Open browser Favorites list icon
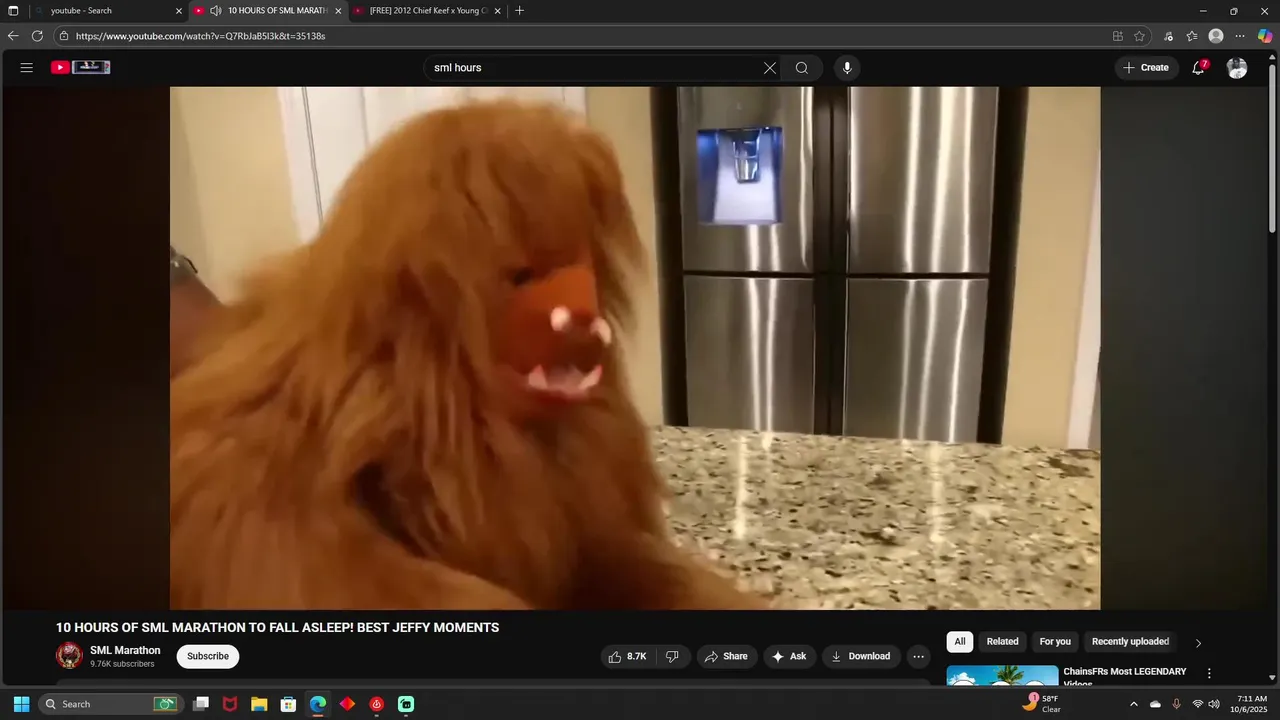The image size is (1280, 720). pos(1192,36)
